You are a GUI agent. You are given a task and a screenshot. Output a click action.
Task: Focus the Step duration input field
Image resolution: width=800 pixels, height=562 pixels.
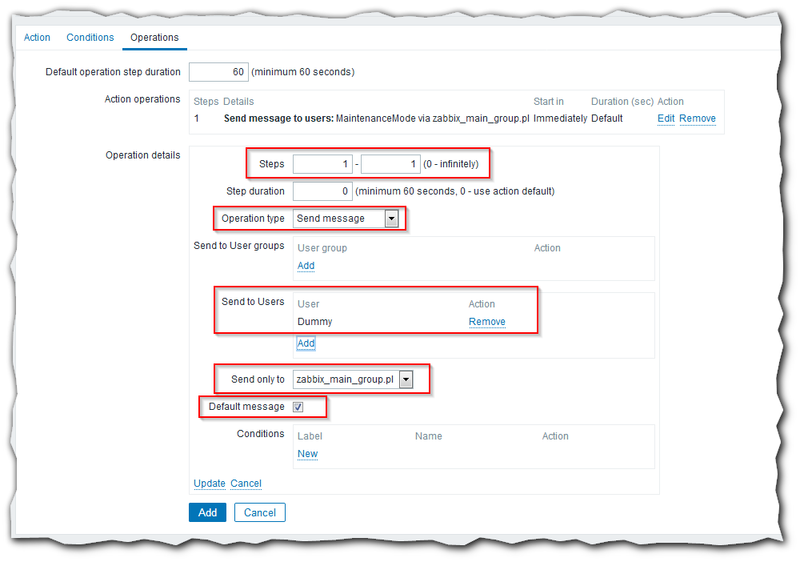point(321,191)
